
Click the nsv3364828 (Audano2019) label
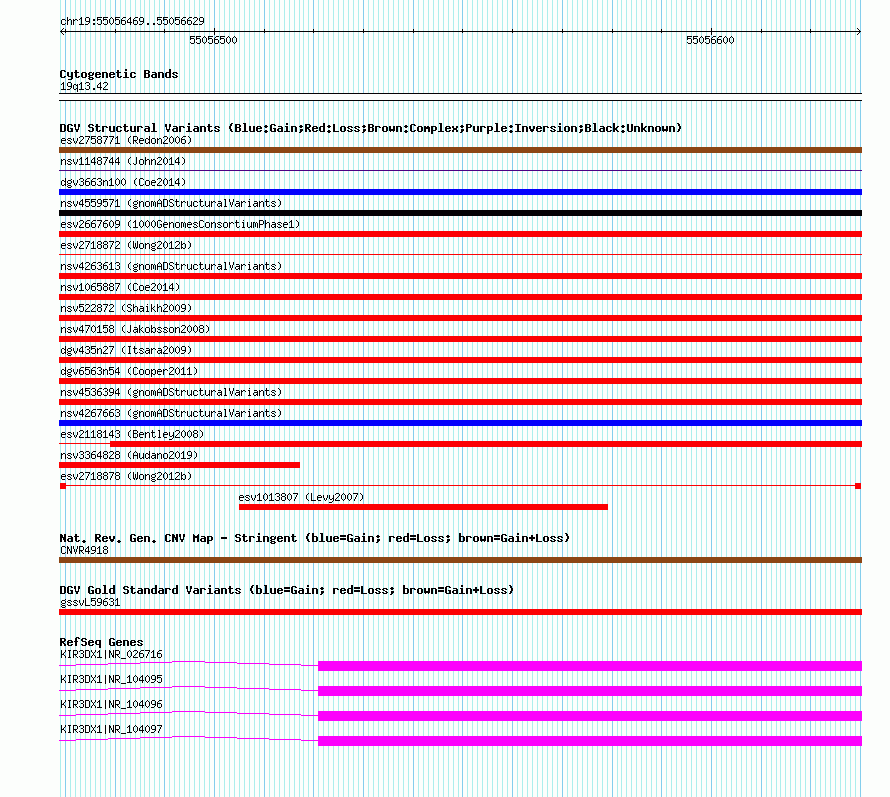(x=129, y=455)
